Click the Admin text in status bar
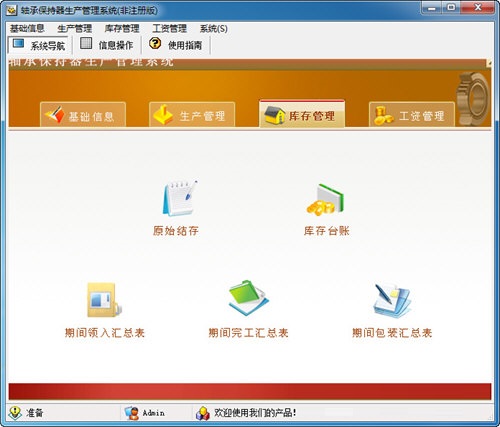 click(154, 413)
